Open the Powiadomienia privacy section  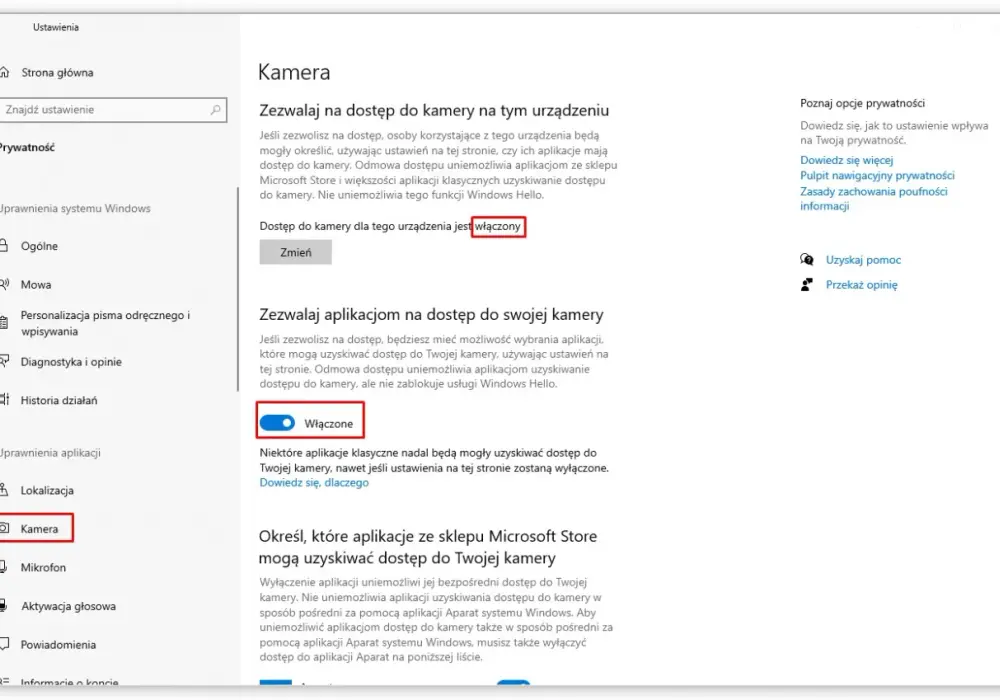58,645
